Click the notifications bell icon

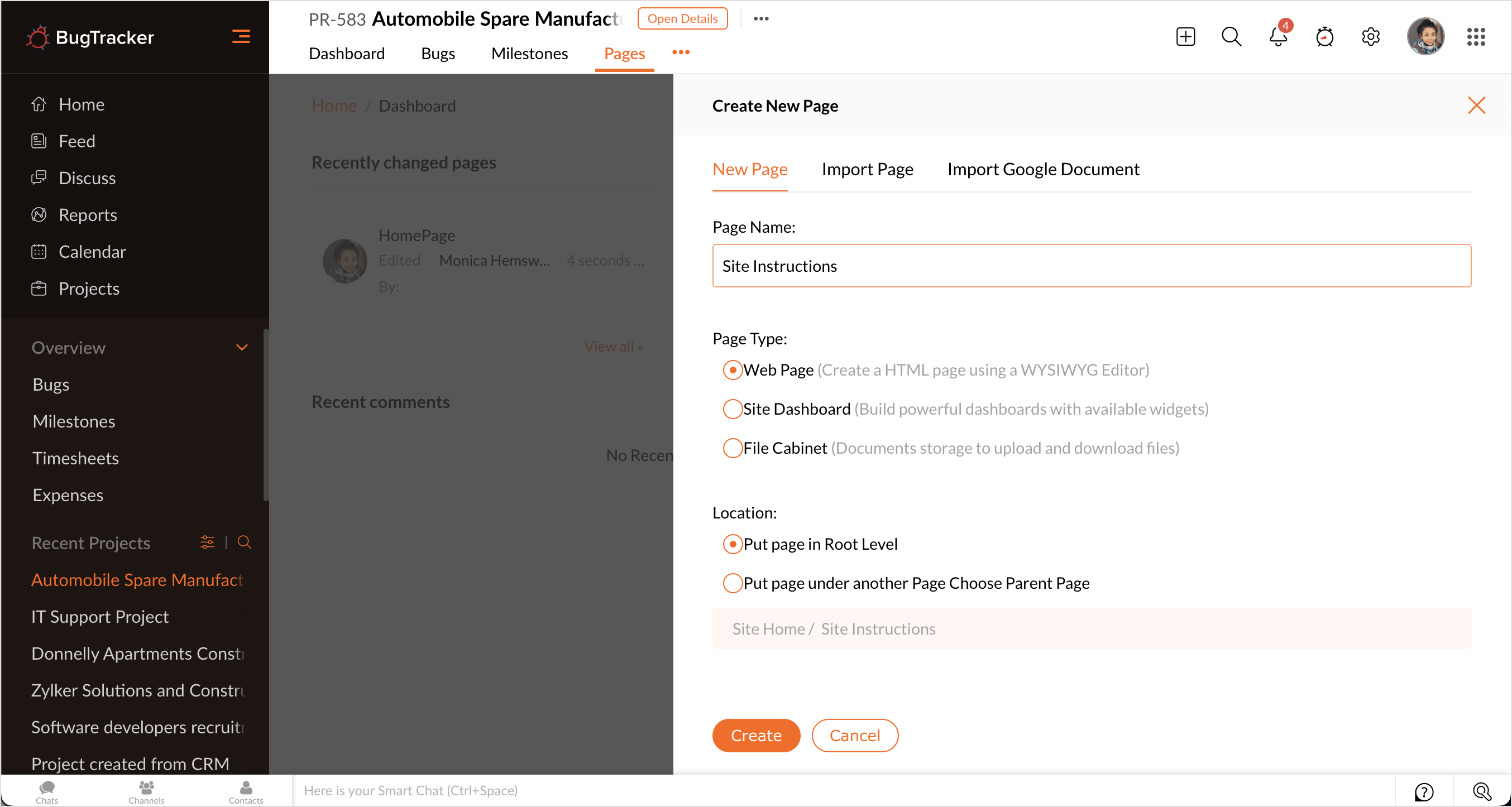coord(1277,37)
